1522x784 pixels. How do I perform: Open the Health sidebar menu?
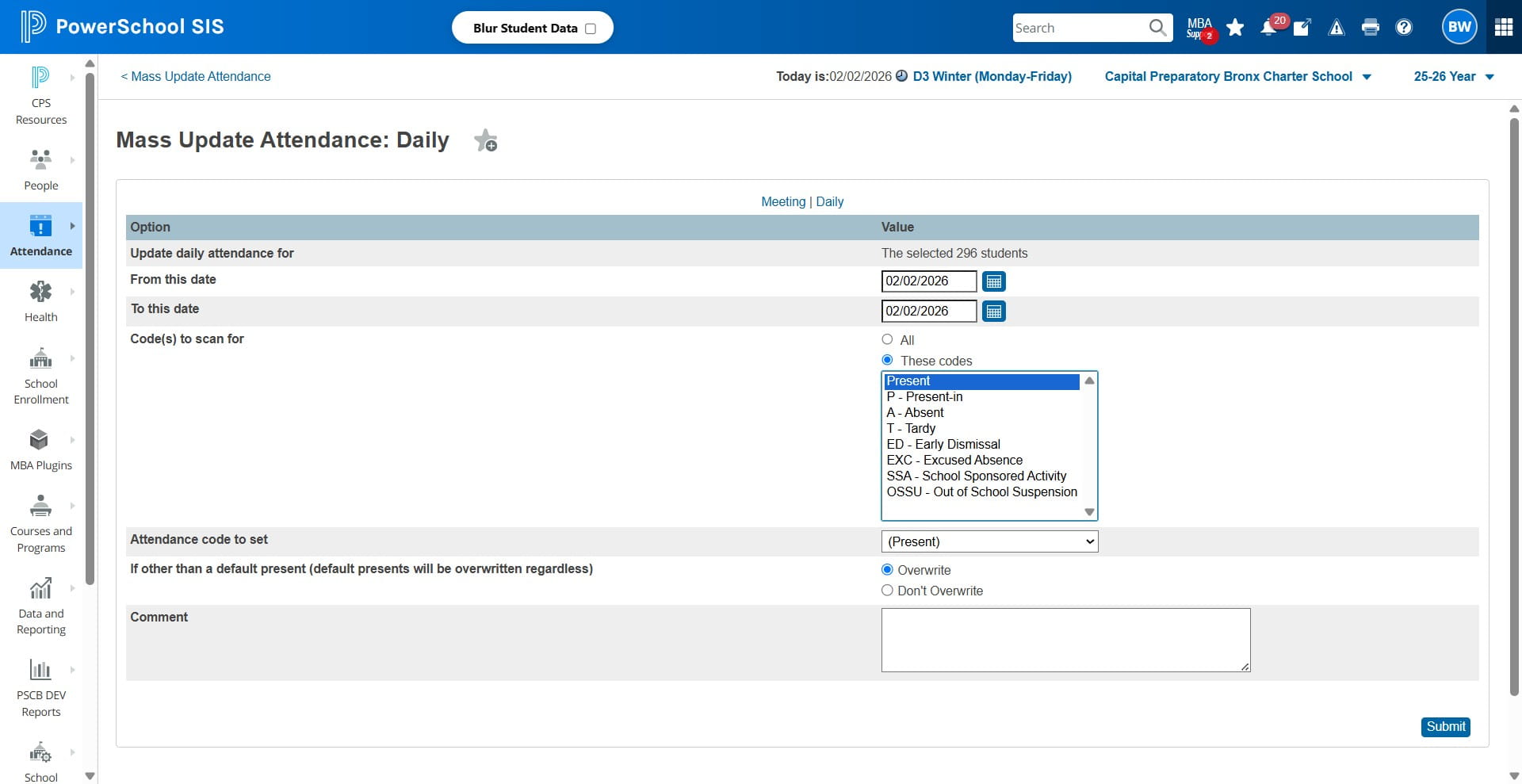(x=41, y=301)
